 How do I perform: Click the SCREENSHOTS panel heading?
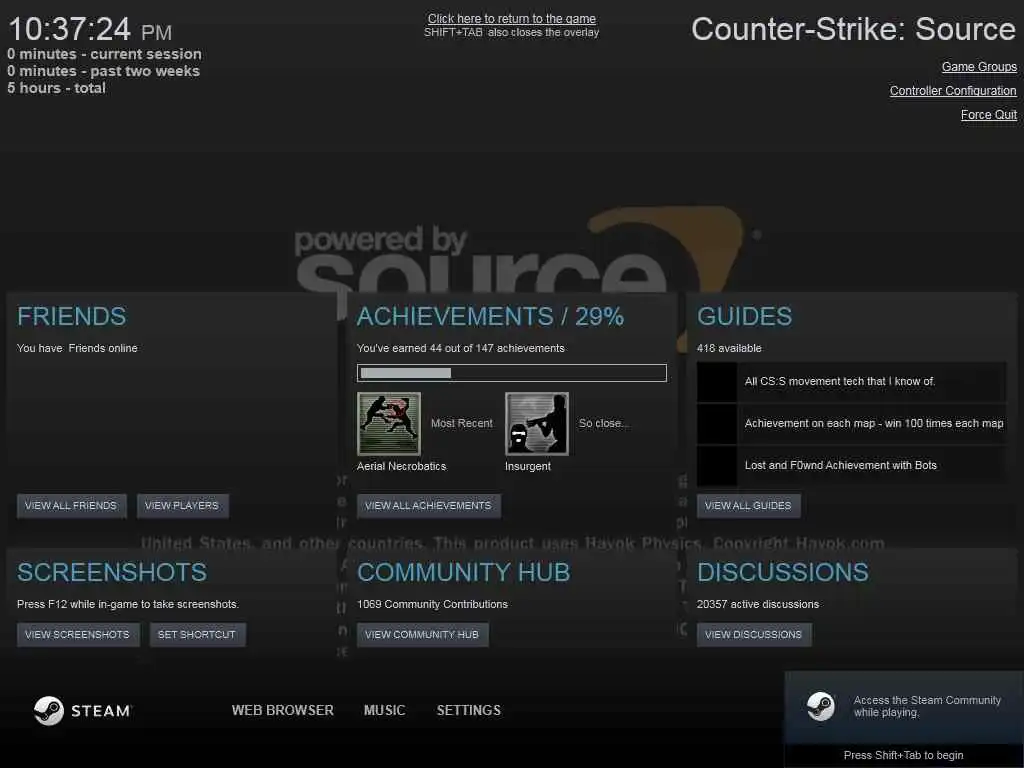(112, 573)
